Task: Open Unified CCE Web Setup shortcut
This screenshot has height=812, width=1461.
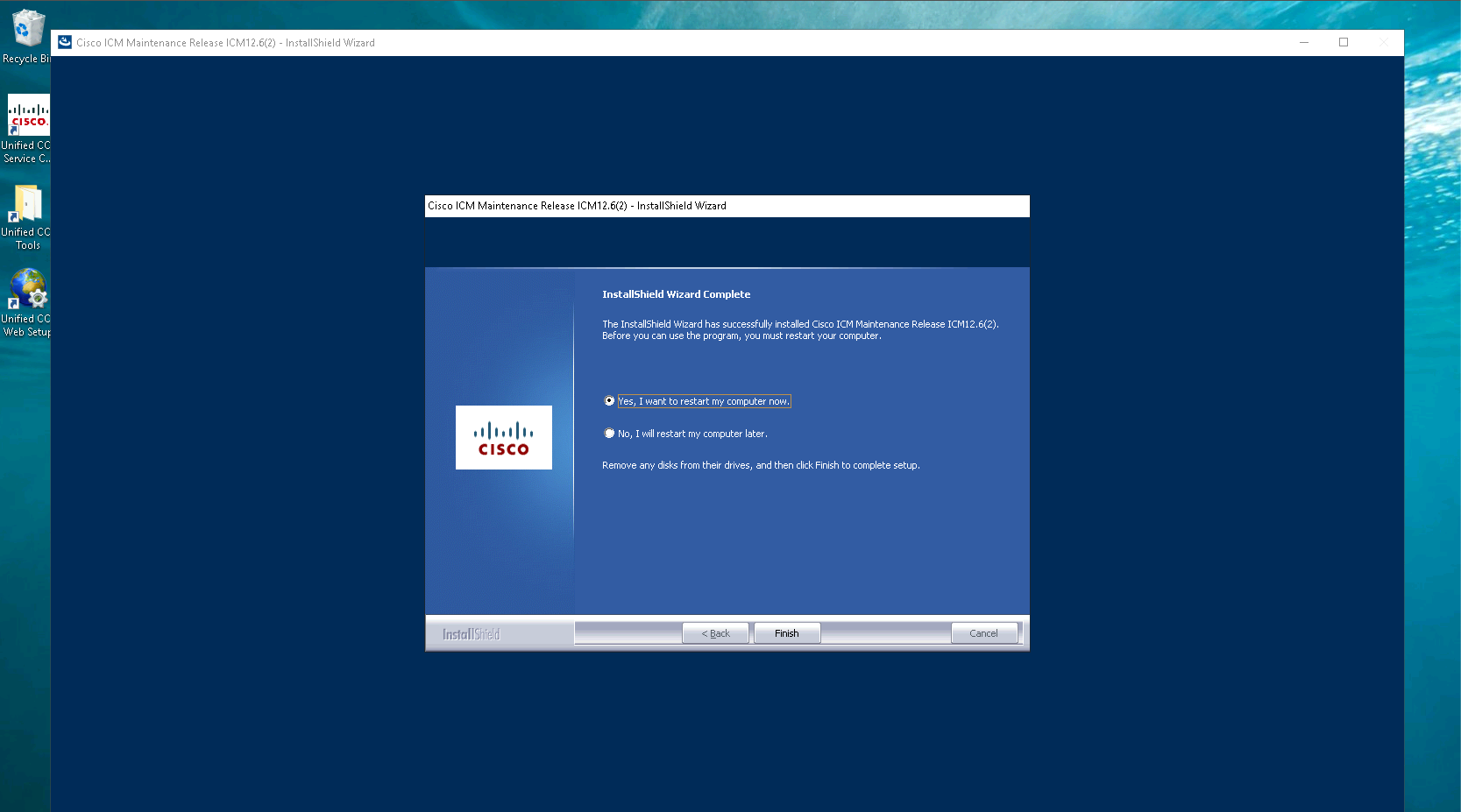Action: [27, 290]
